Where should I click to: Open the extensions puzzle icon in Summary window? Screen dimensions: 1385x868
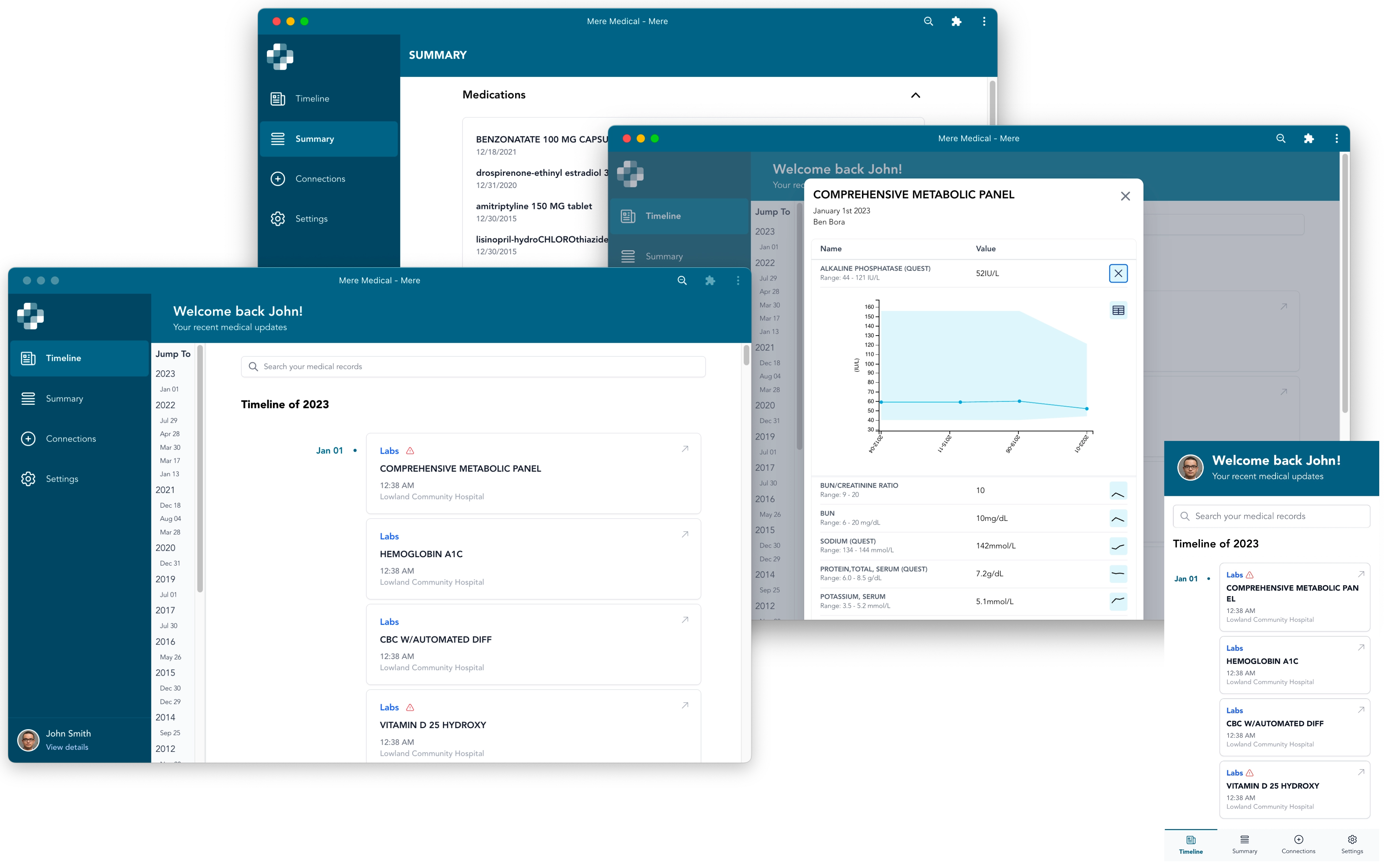click(x=956, y=21)
